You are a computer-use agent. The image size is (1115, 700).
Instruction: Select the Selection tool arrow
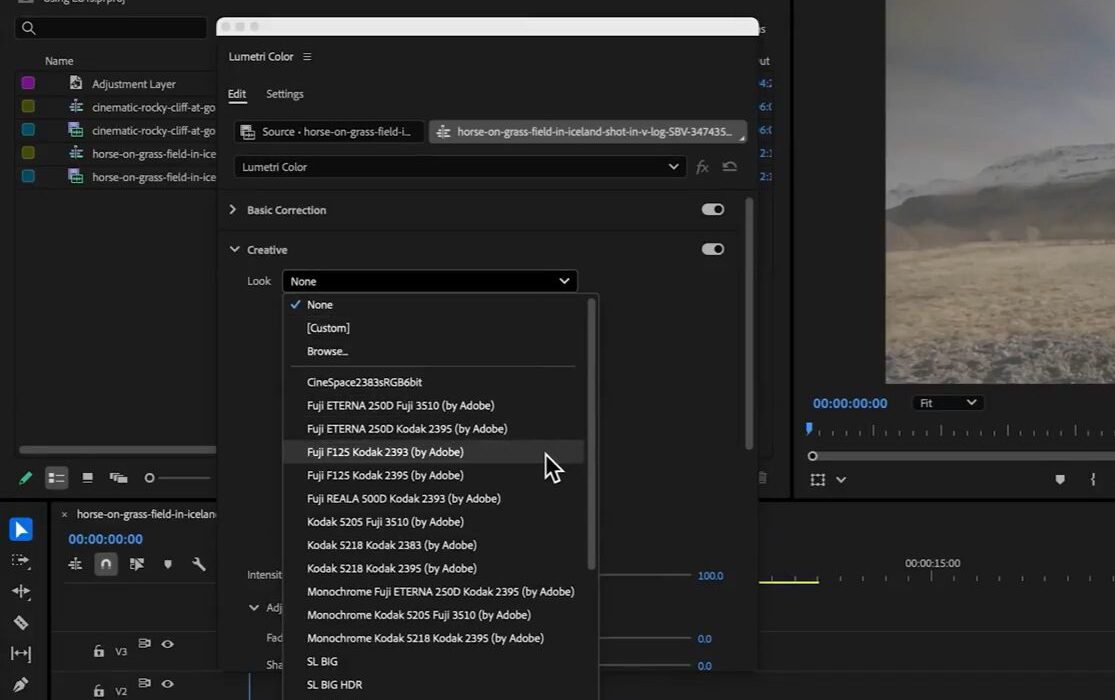(21, 529)
